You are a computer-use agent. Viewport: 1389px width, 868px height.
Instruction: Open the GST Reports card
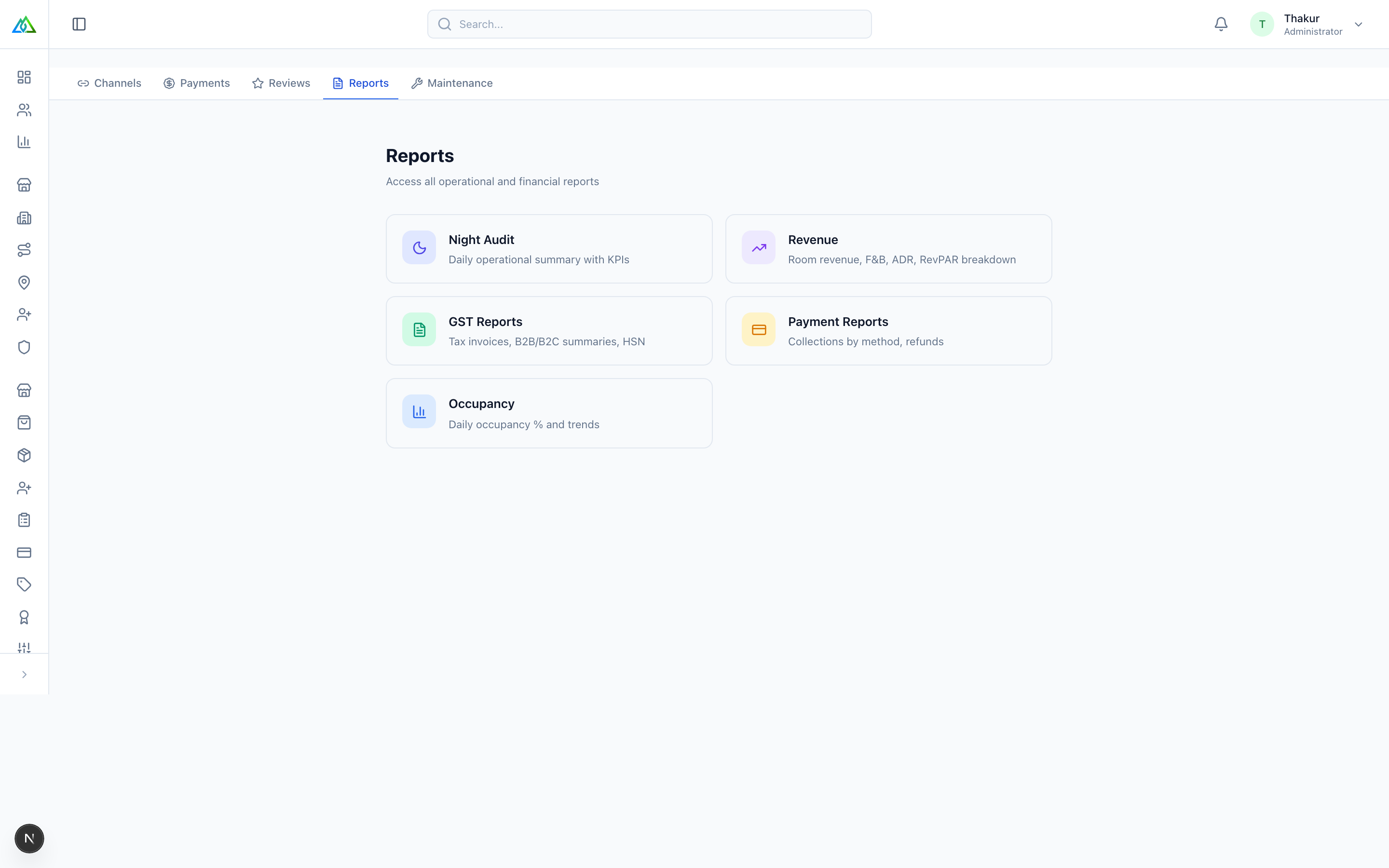549,331
